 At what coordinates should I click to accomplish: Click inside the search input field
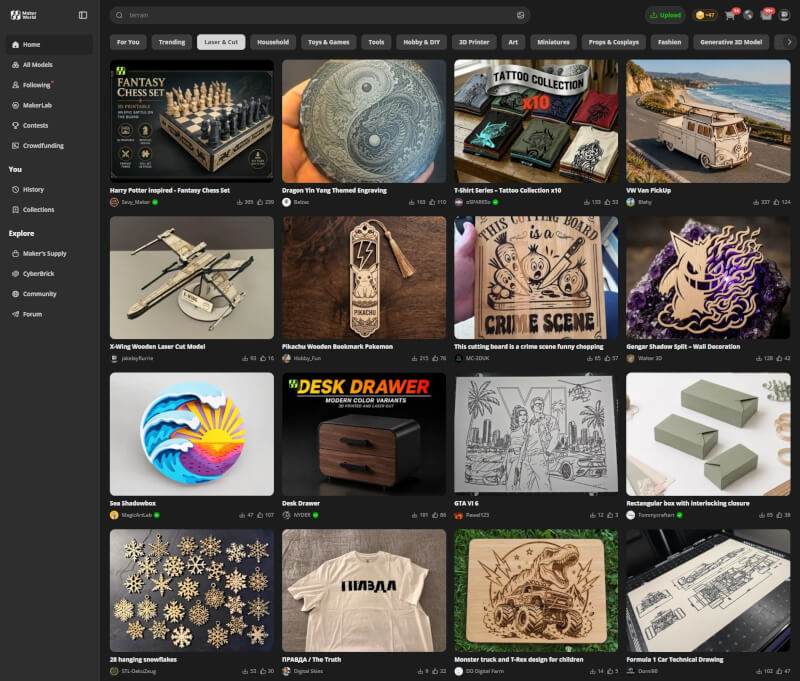(320, 15)
